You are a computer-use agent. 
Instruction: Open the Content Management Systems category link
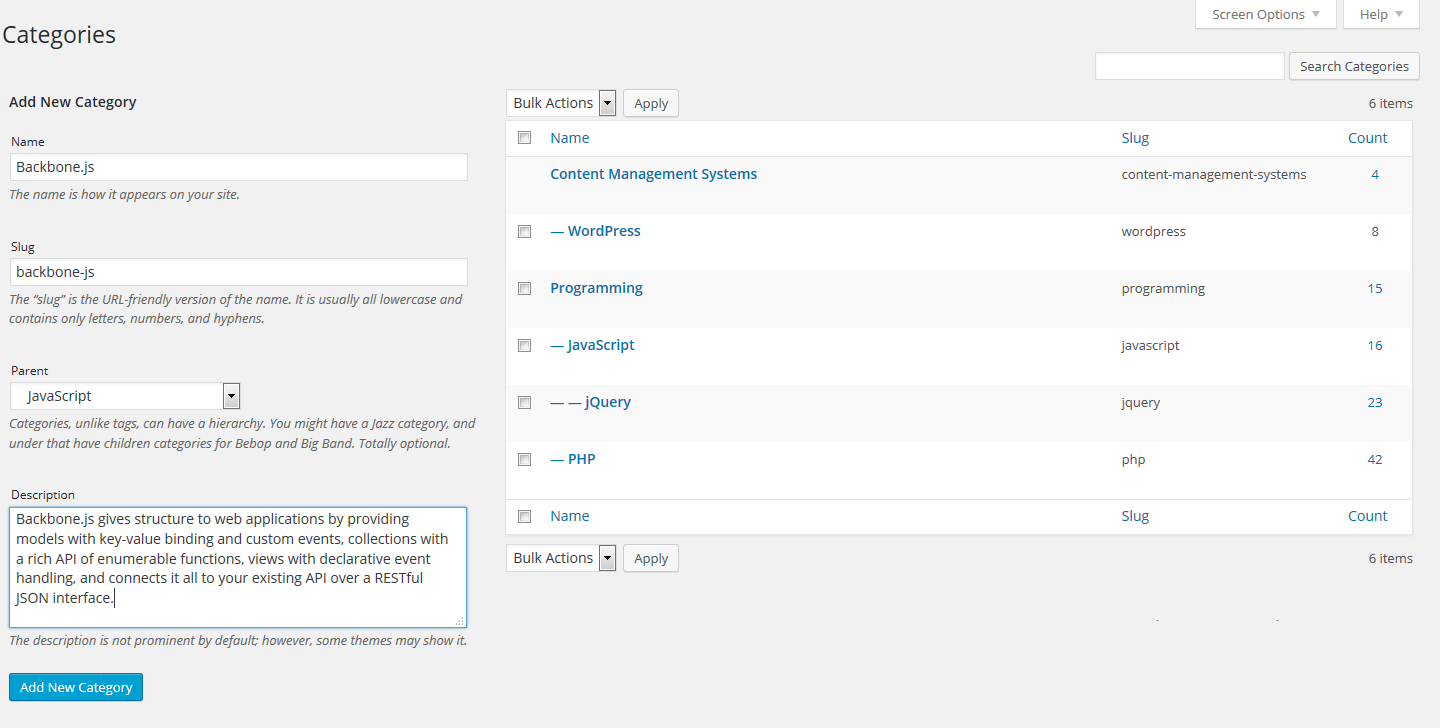653,174
